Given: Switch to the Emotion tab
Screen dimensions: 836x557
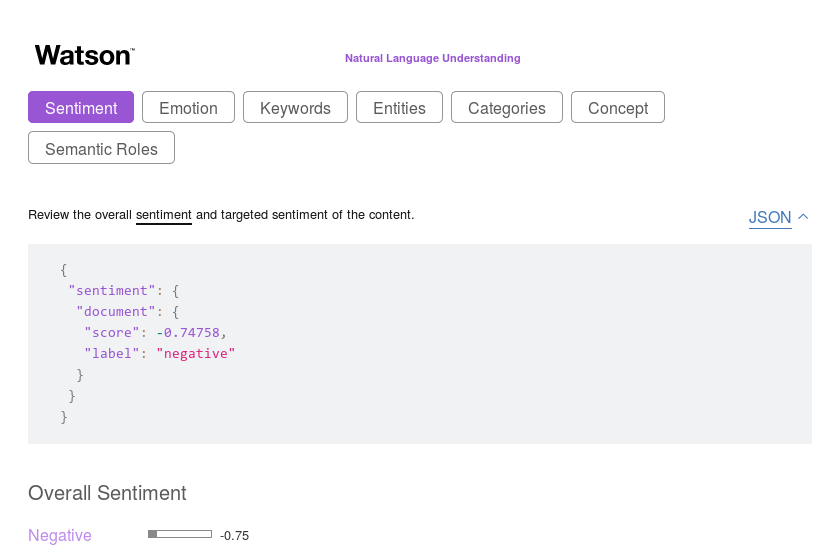Looking at the screenshot, I should tap(188, 107).
